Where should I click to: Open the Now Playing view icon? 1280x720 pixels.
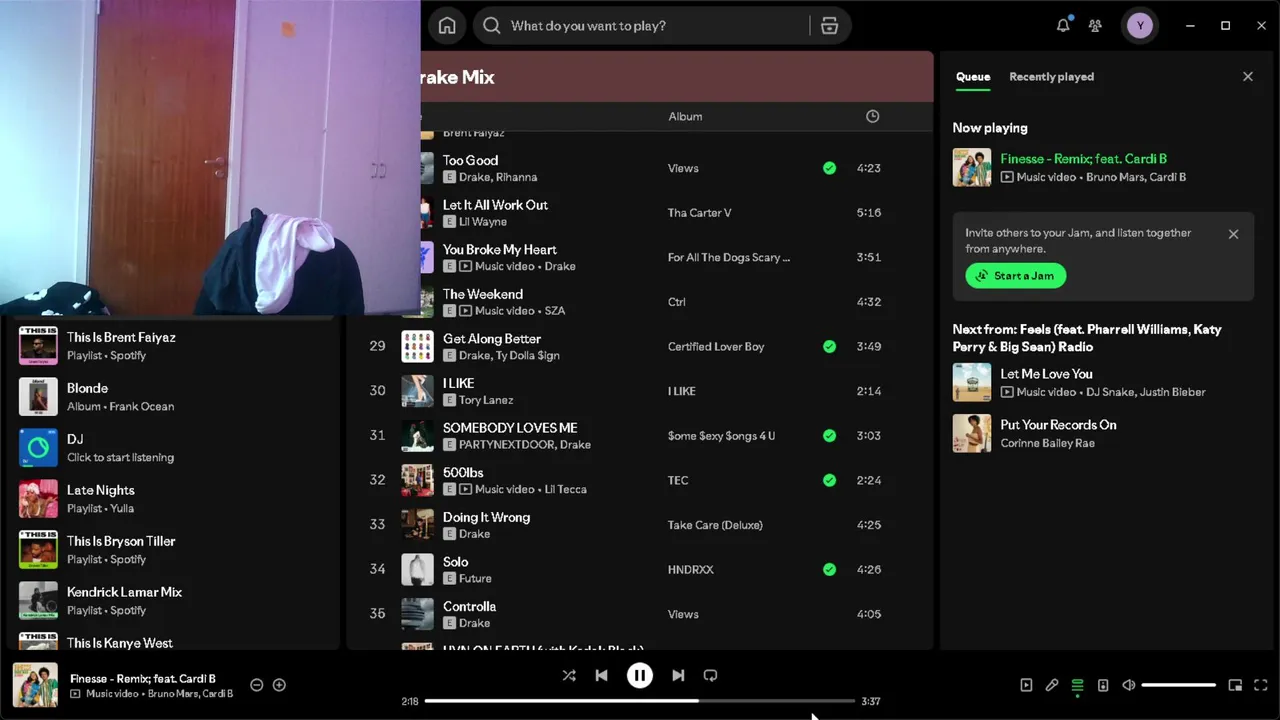click(1026, 685)
